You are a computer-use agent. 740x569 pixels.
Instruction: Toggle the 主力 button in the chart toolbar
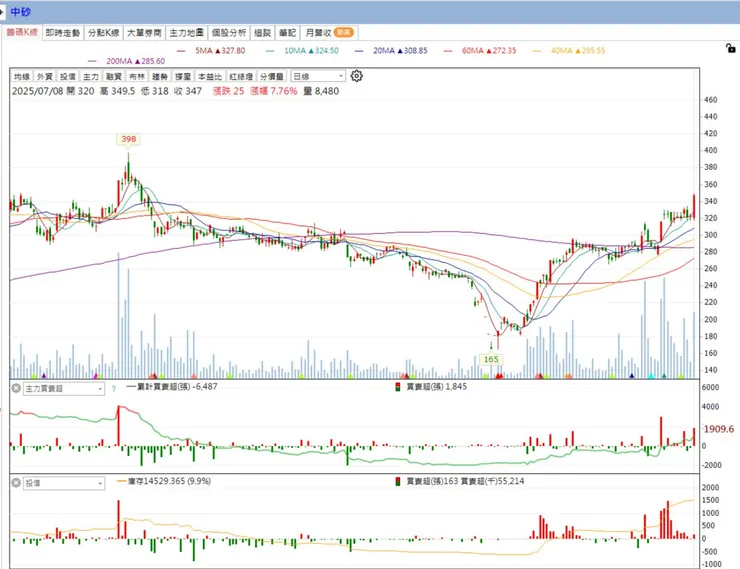91,76
